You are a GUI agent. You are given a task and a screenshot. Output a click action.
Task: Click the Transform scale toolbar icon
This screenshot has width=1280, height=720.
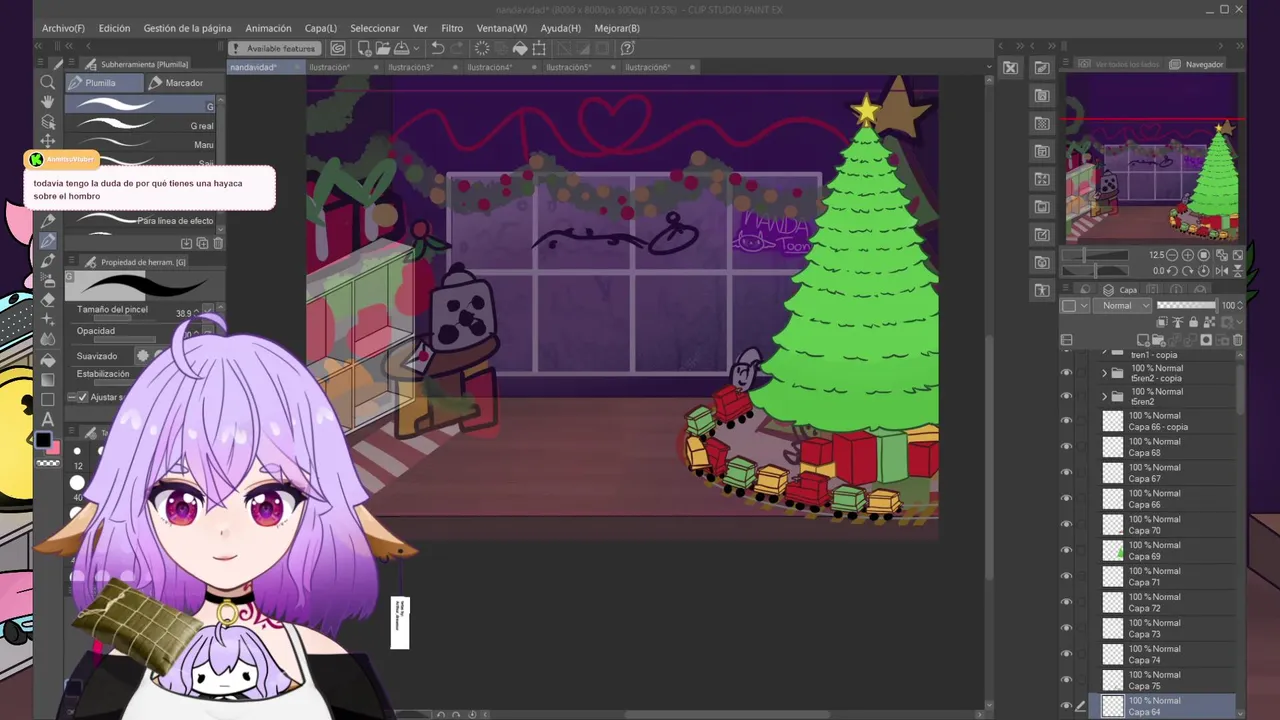coord(539,48)
